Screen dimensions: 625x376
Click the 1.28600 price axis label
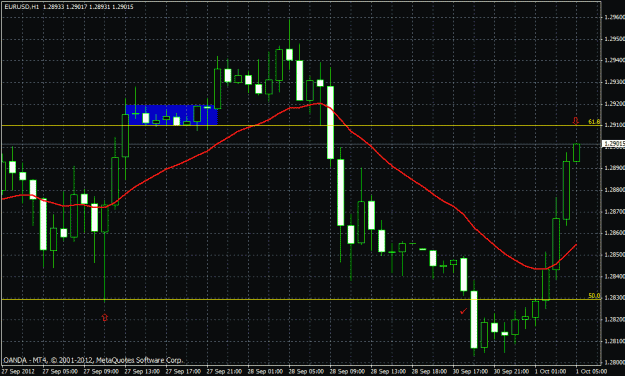[614, 233]
